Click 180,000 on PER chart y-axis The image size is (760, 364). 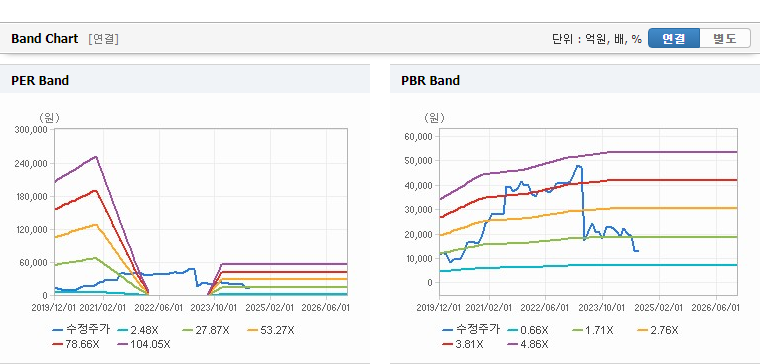pyautogui.click(x=32, y=196)
